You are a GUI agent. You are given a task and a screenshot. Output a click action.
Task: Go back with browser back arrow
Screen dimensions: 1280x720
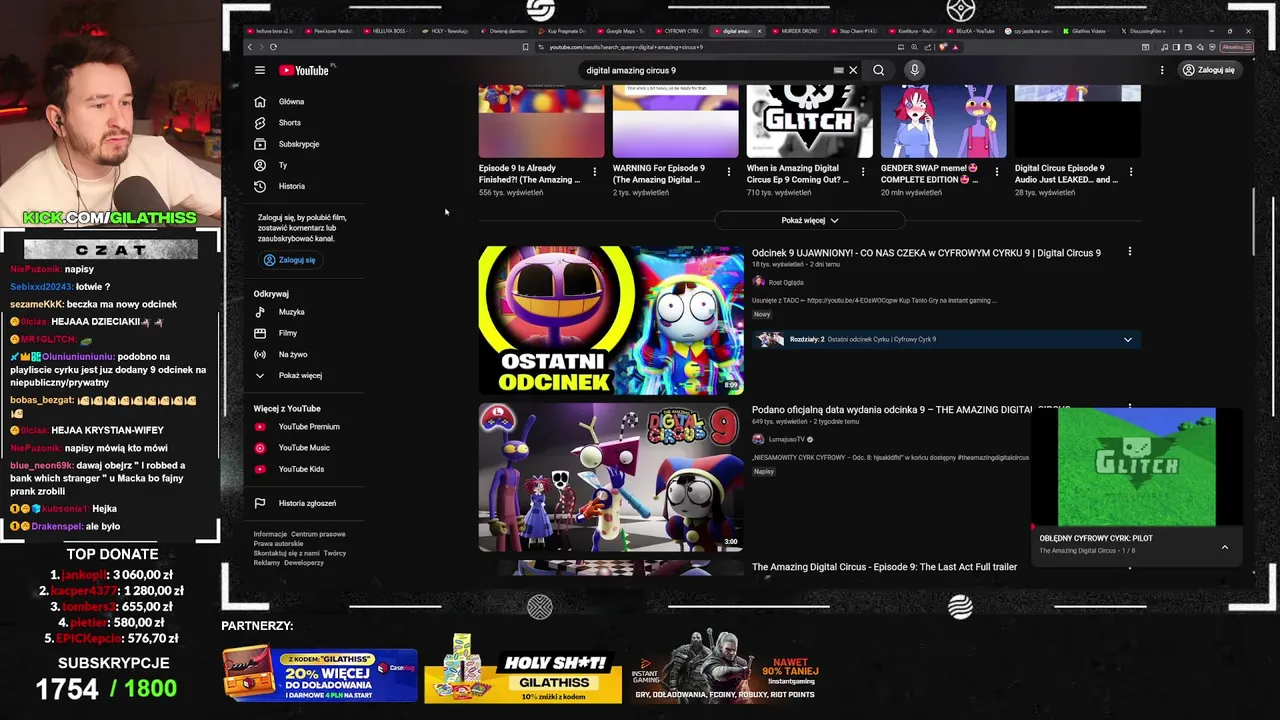250,47
